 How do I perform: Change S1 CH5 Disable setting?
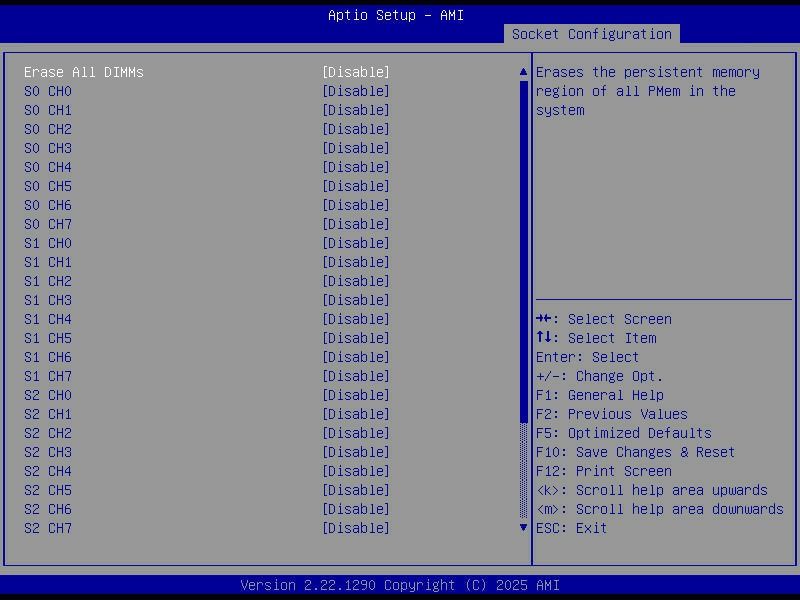[x=356, y=338]
